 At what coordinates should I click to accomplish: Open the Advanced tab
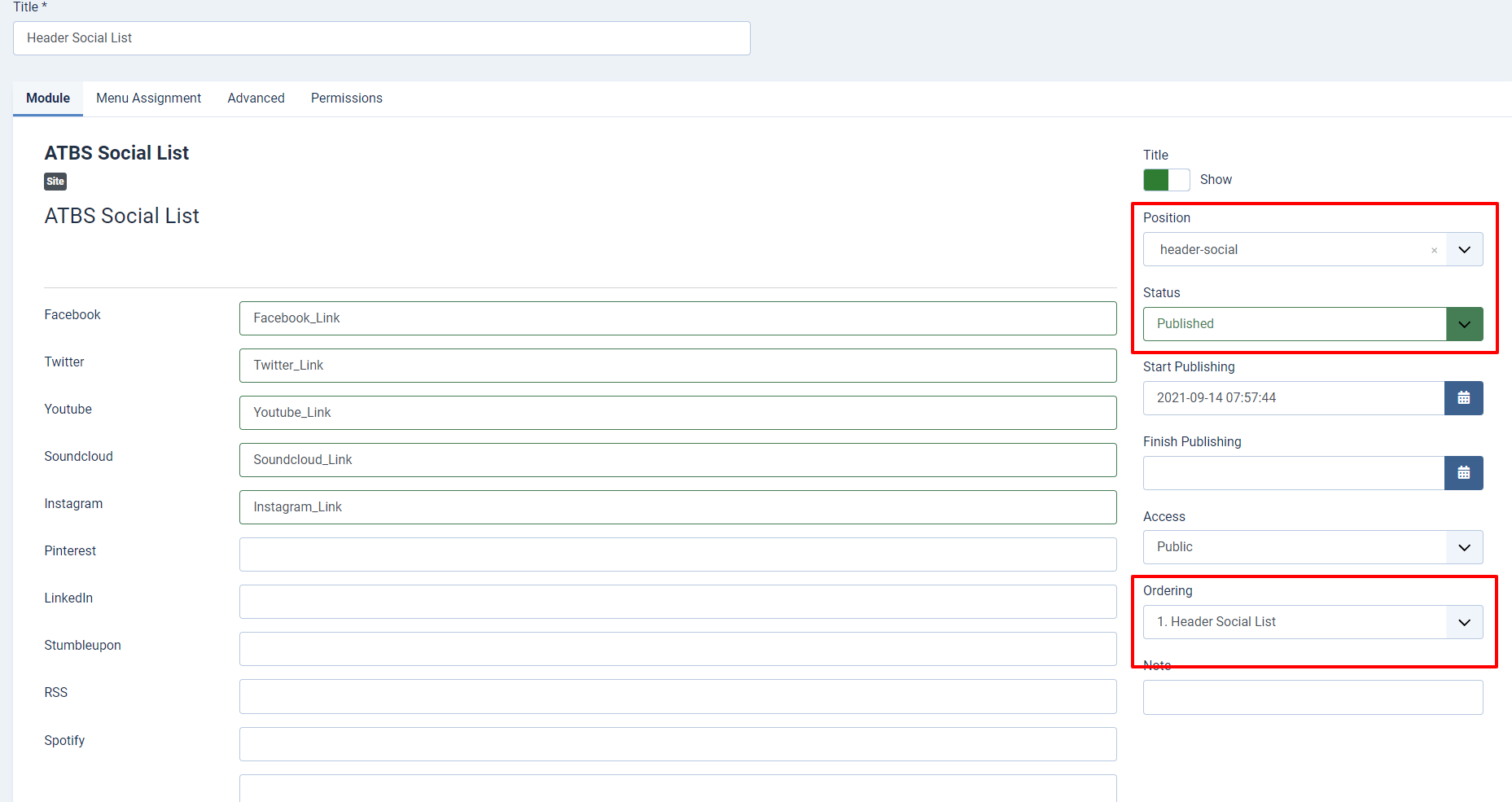pos(256,99)
